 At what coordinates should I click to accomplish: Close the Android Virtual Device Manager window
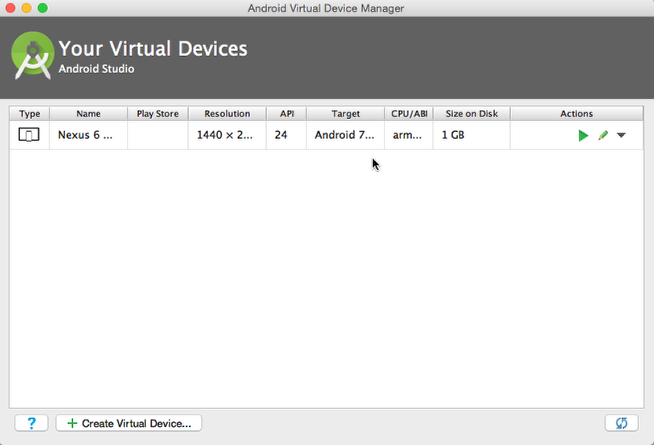[10, 8]
